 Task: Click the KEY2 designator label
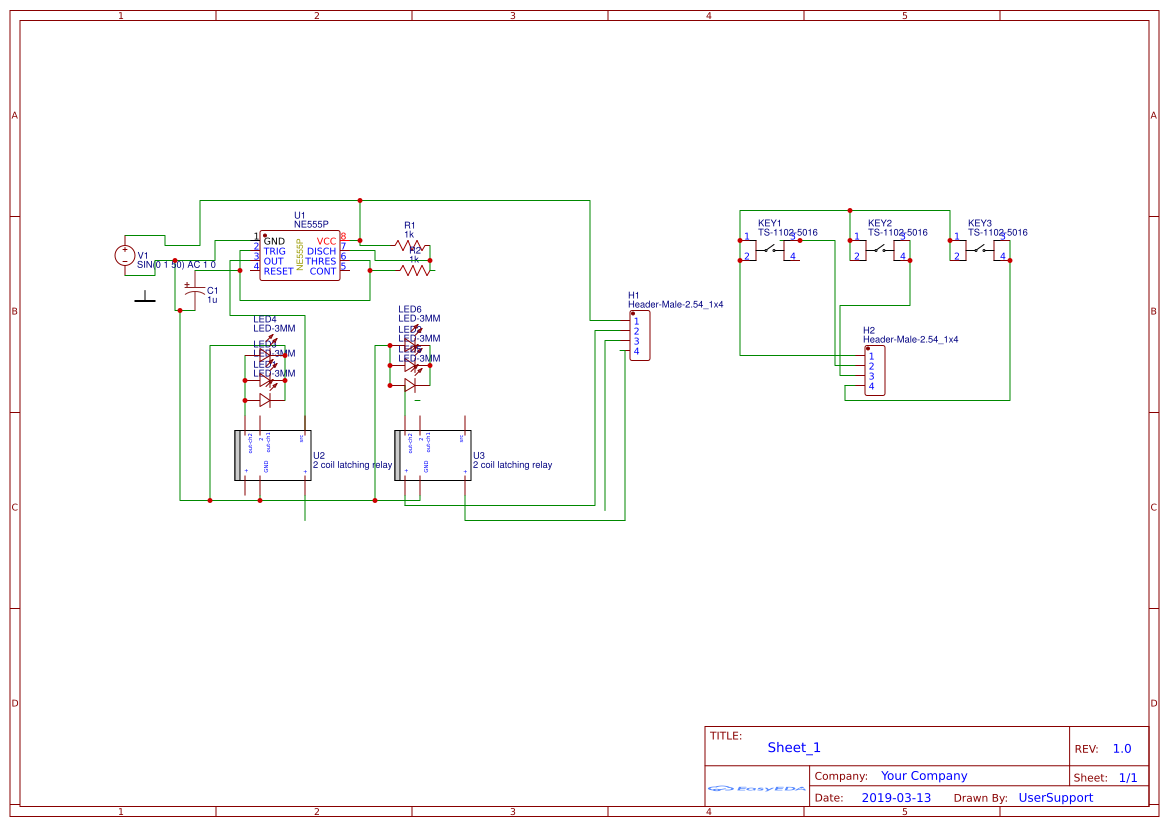(x=880, y=223)
